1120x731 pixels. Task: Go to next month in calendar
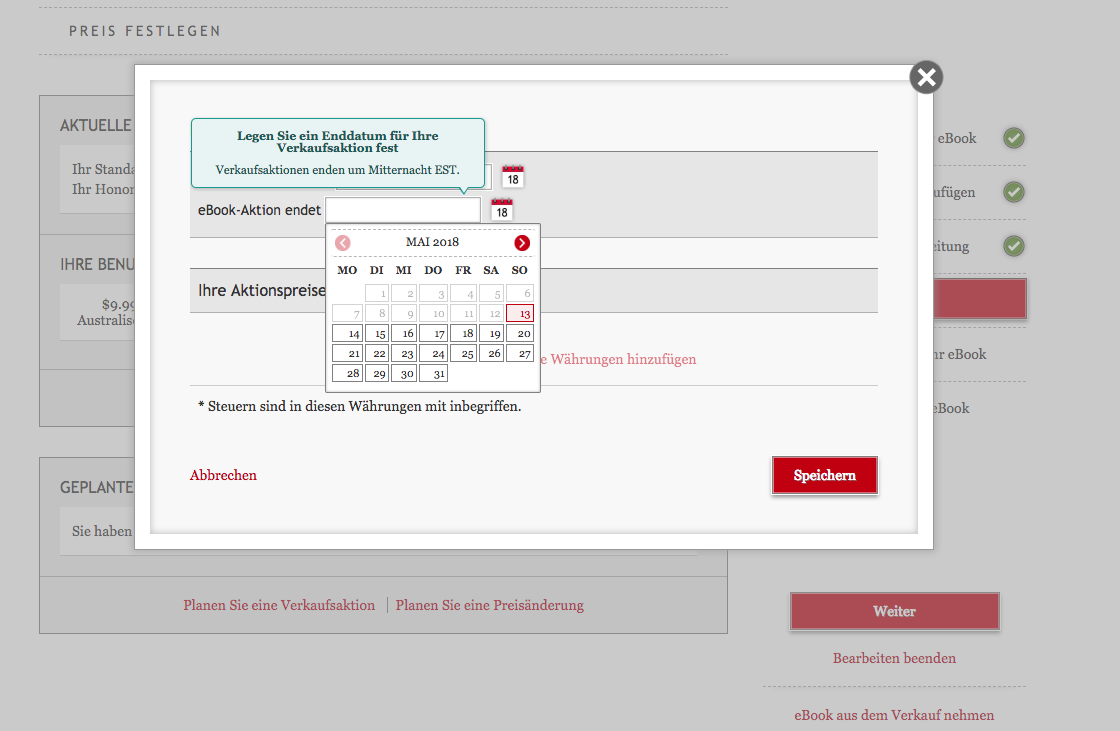pos(522,243)
